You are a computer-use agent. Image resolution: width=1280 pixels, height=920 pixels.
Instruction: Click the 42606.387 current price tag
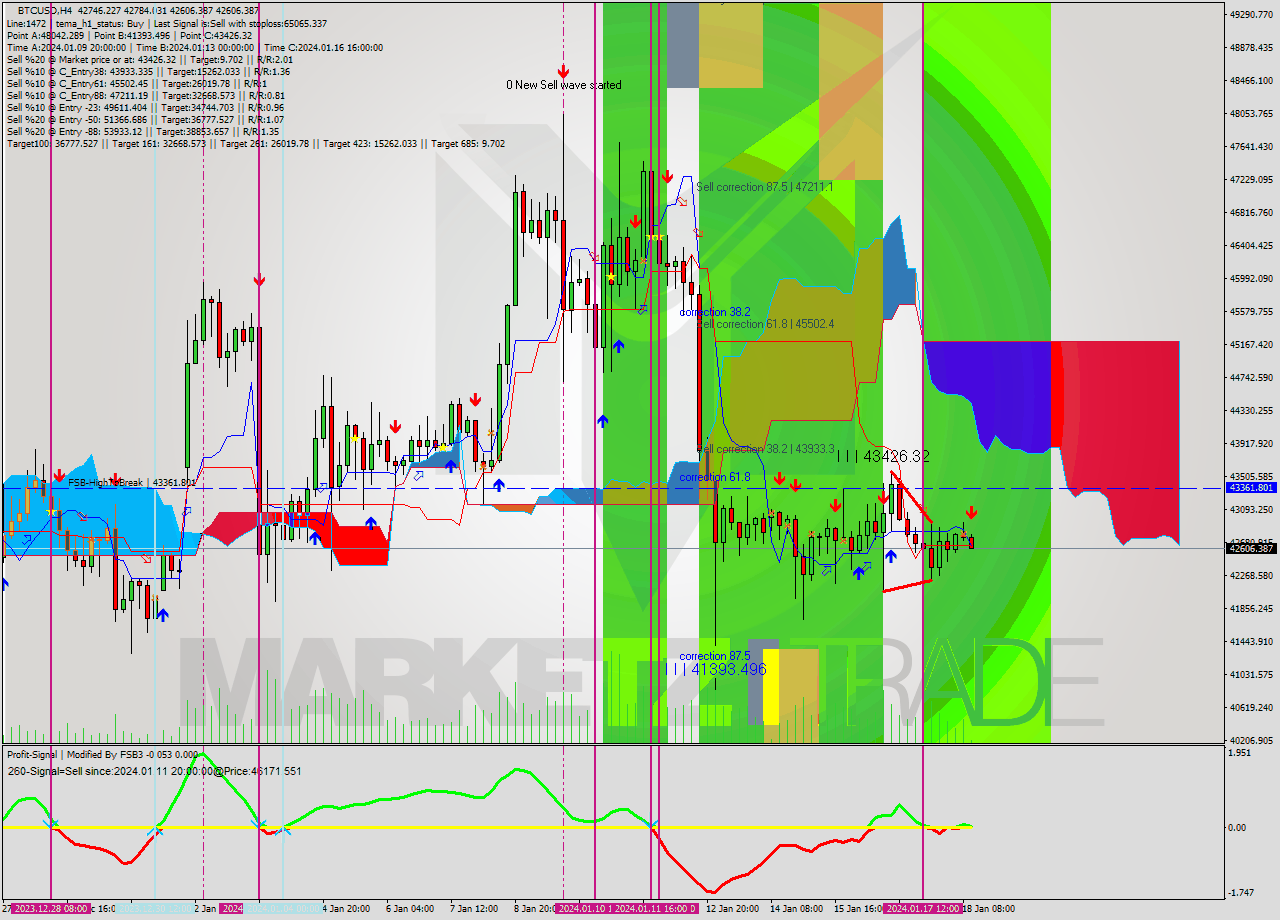(1251, 548)
